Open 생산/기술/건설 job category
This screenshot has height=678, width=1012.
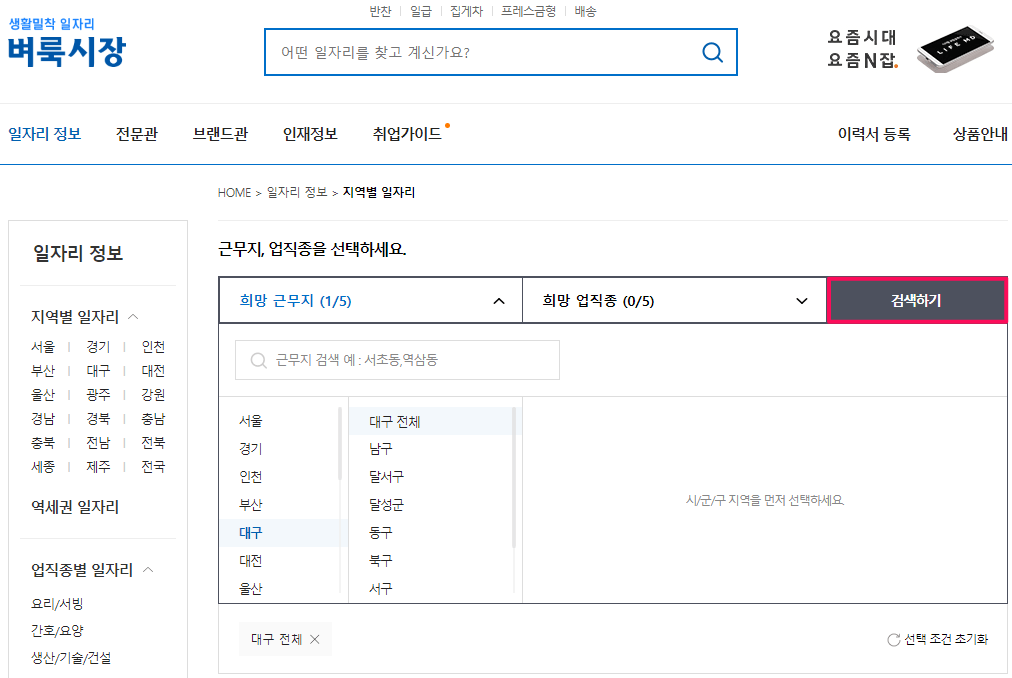pos(71,658)
